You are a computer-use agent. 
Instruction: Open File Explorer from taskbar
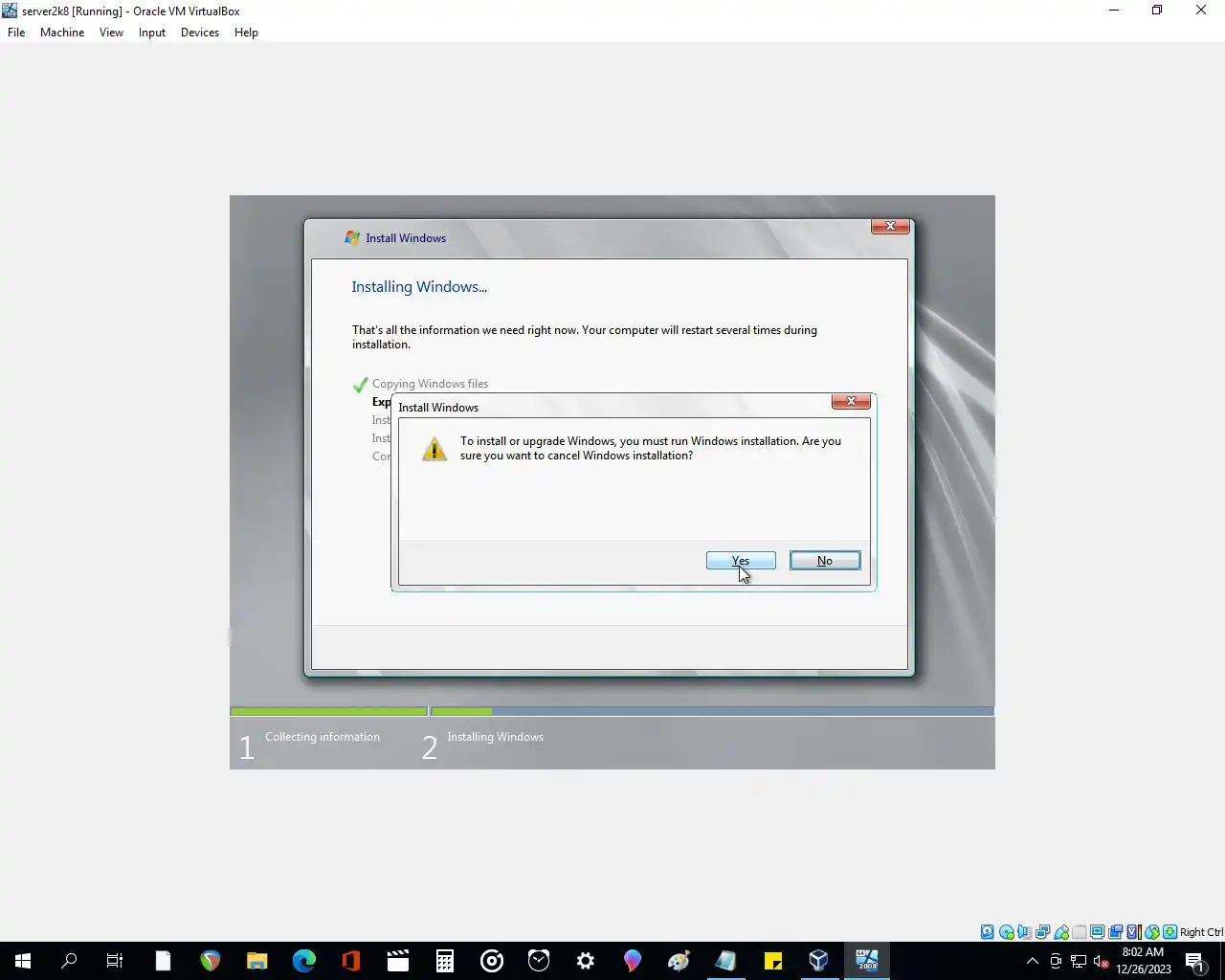tap(256, 961)
